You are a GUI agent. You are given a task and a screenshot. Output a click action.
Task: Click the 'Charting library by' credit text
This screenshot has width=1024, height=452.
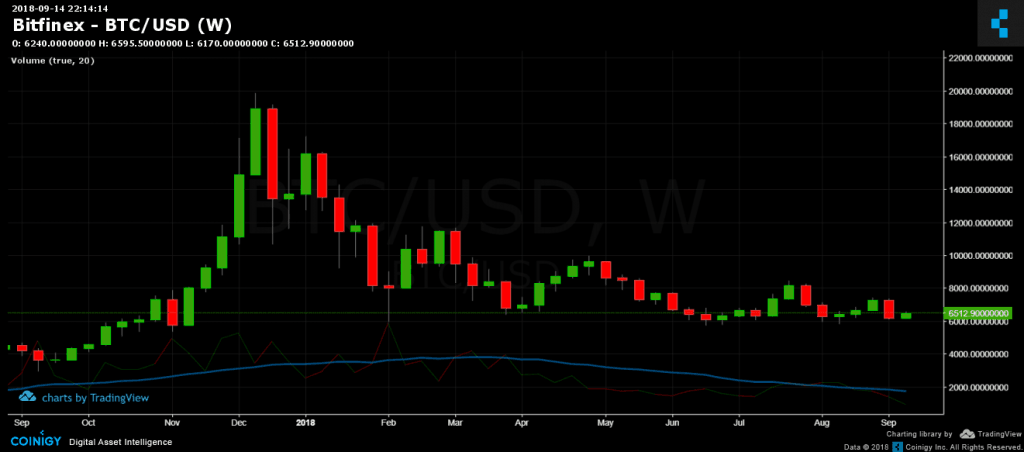tap(919, 434)
